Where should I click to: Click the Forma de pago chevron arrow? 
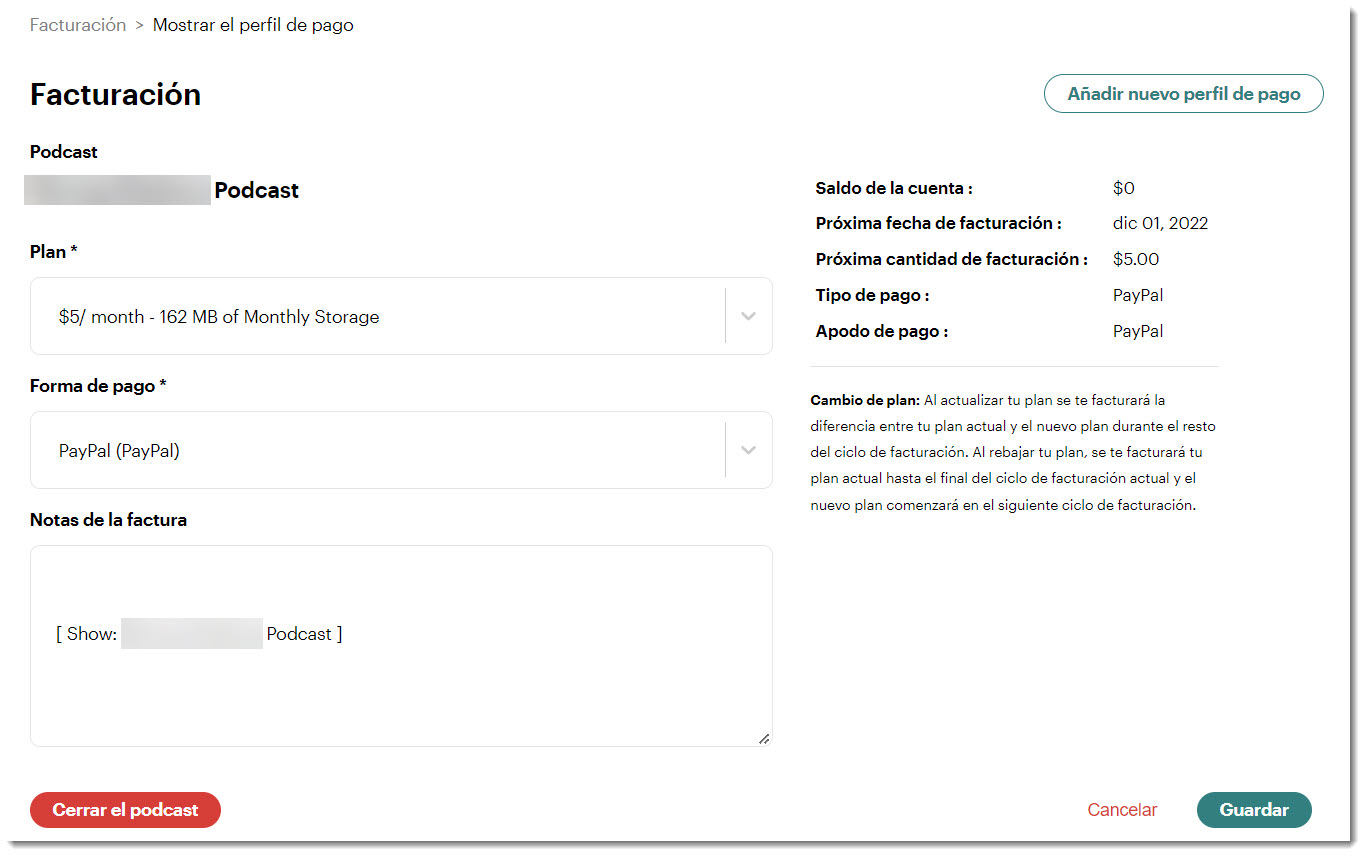748,450
